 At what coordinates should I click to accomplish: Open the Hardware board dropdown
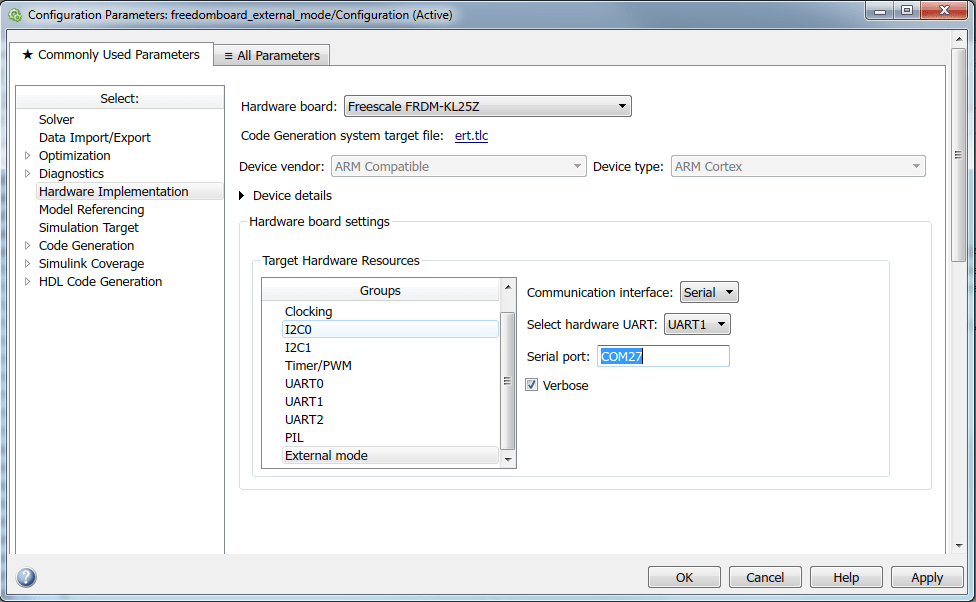pyautogui.click(x=622, y=105)
